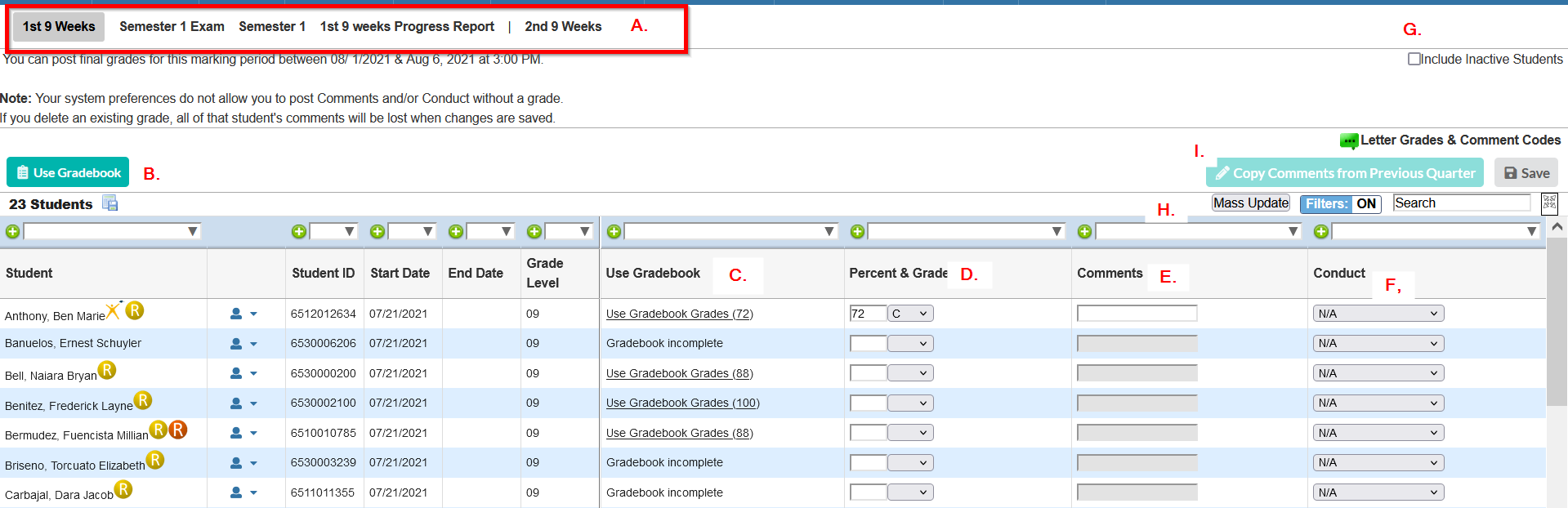
Task: Click green plus above the Start Date column
Action: tap(377, 232)
